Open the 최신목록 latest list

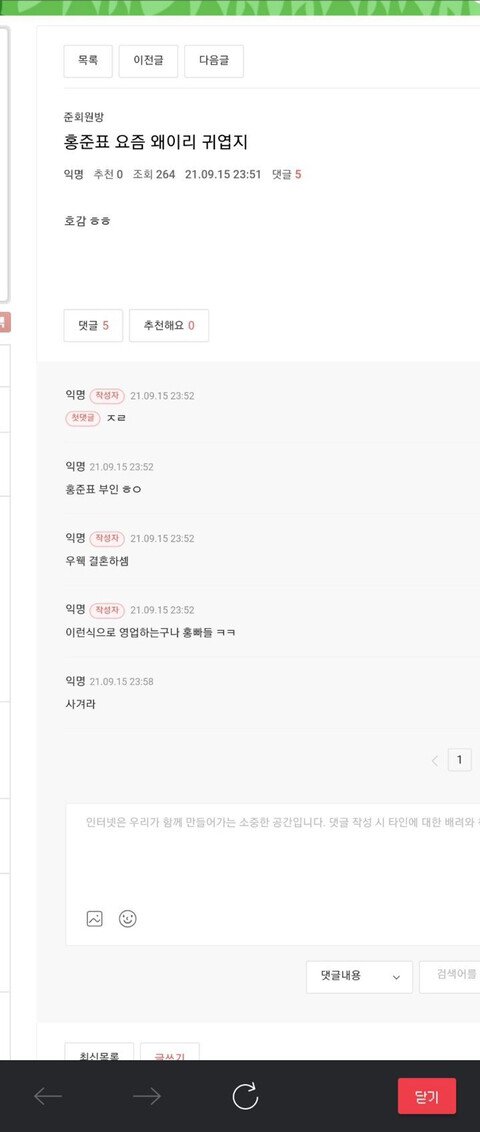pos(100,1051)
